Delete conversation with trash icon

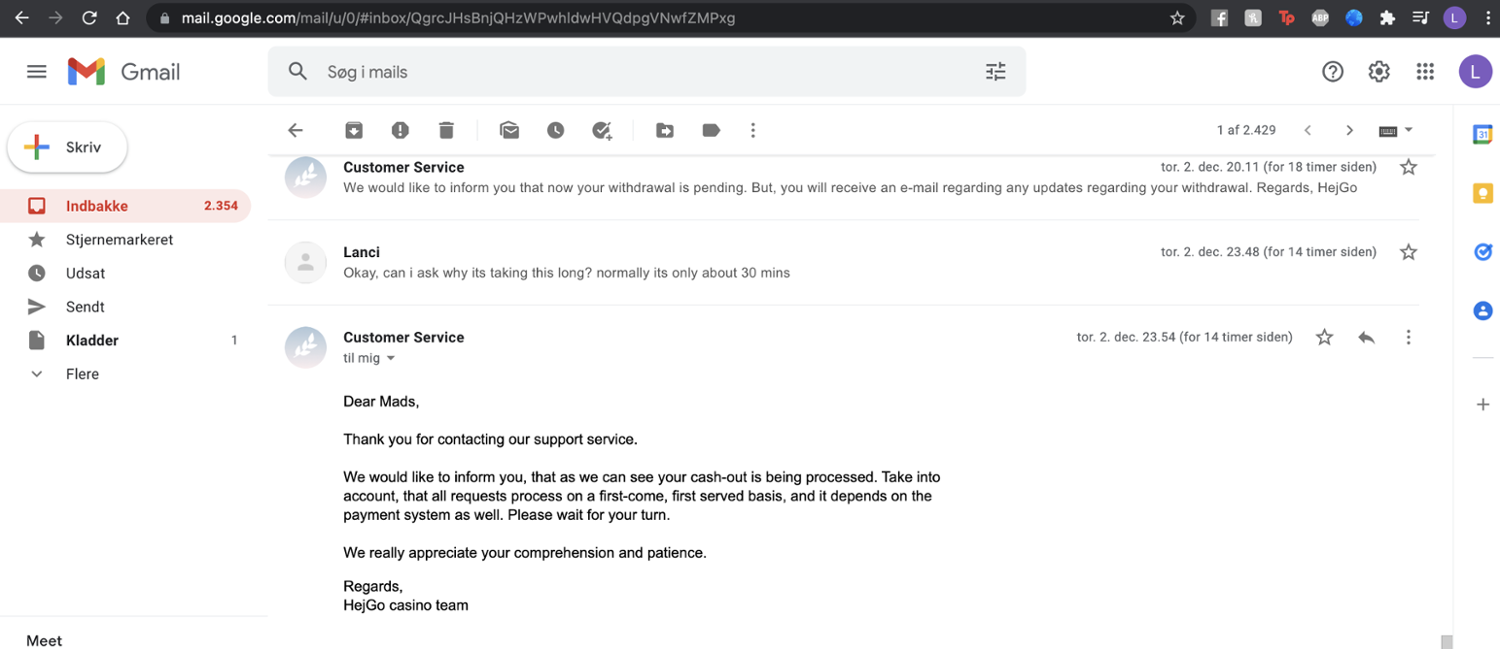[446, 130]
